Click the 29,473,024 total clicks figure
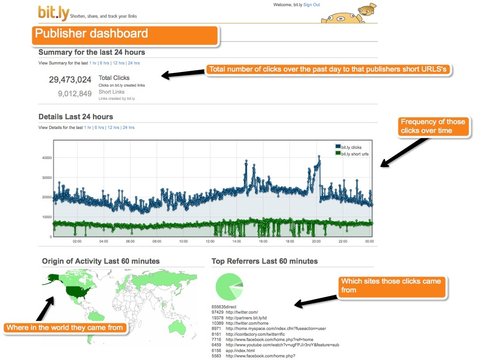This screenshot has width=500, height=364. (70, 80)
